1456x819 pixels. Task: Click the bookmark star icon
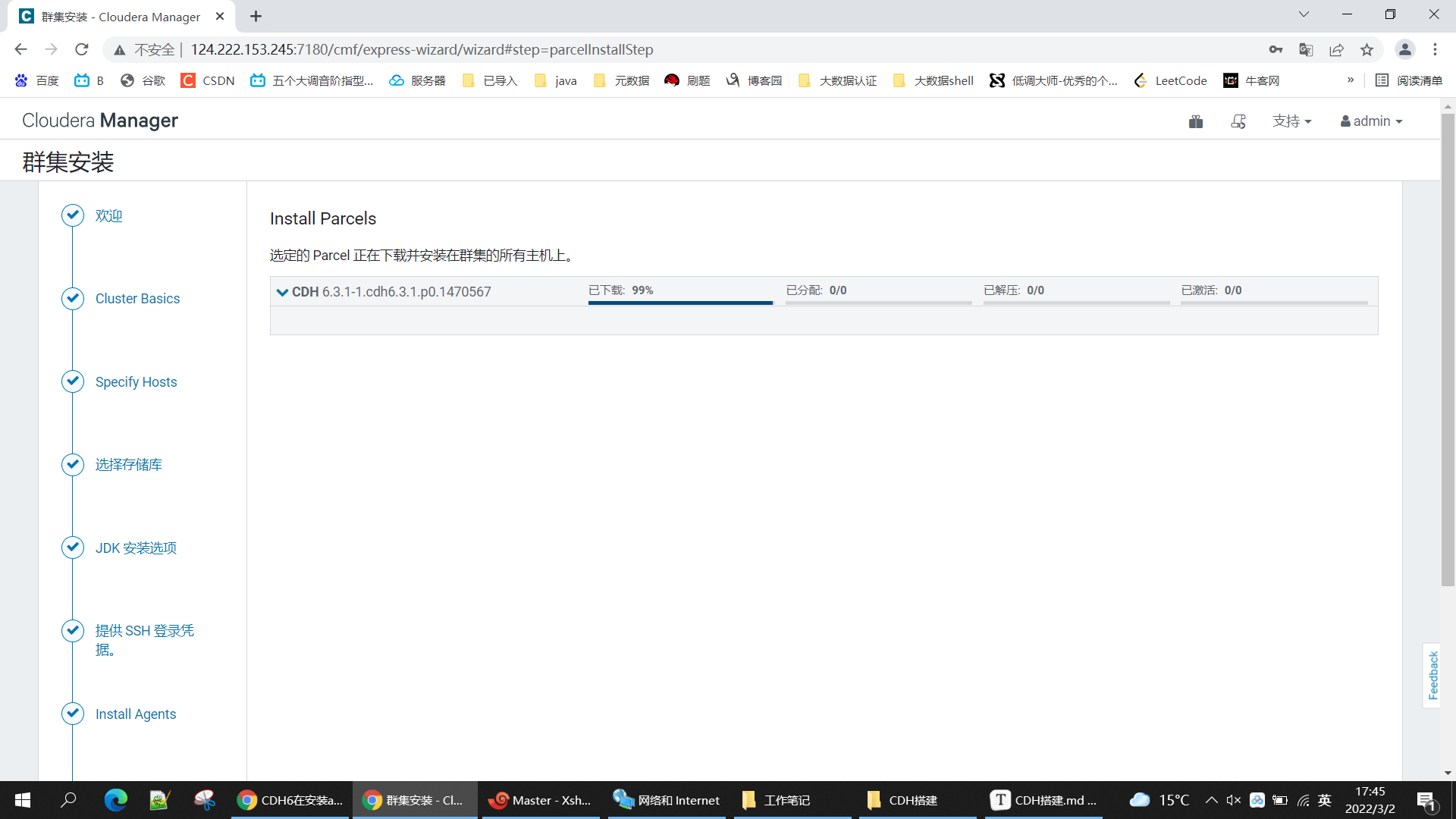tap(1367, 50)
